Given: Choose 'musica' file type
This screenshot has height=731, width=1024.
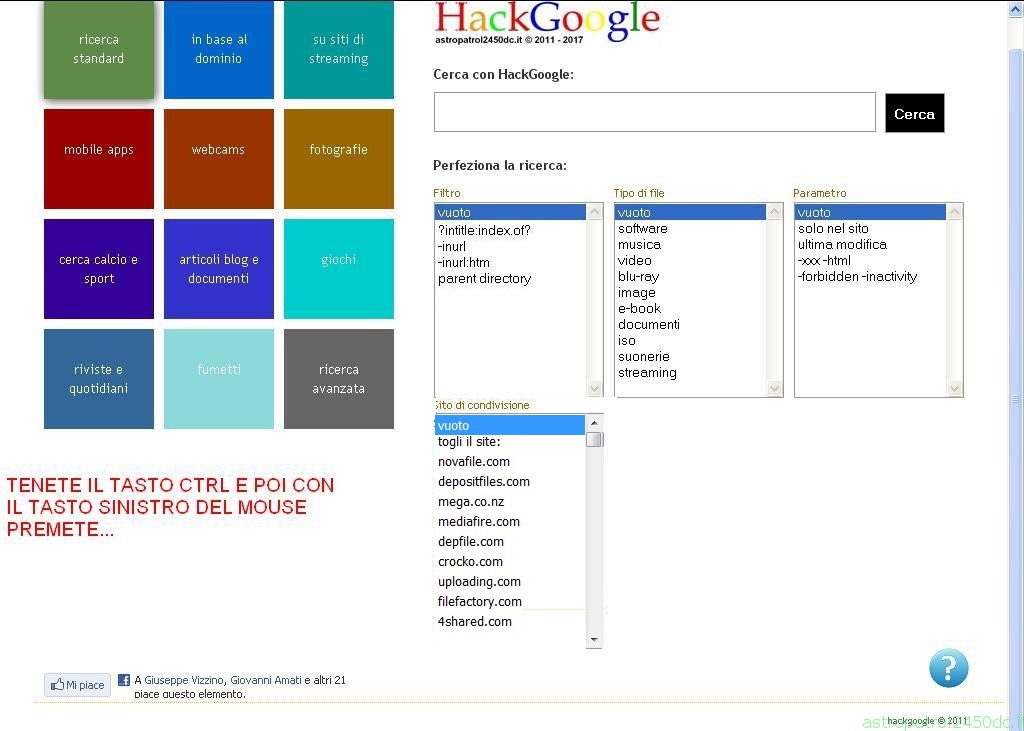Looking at the screenshot, I should coord(690,244).
